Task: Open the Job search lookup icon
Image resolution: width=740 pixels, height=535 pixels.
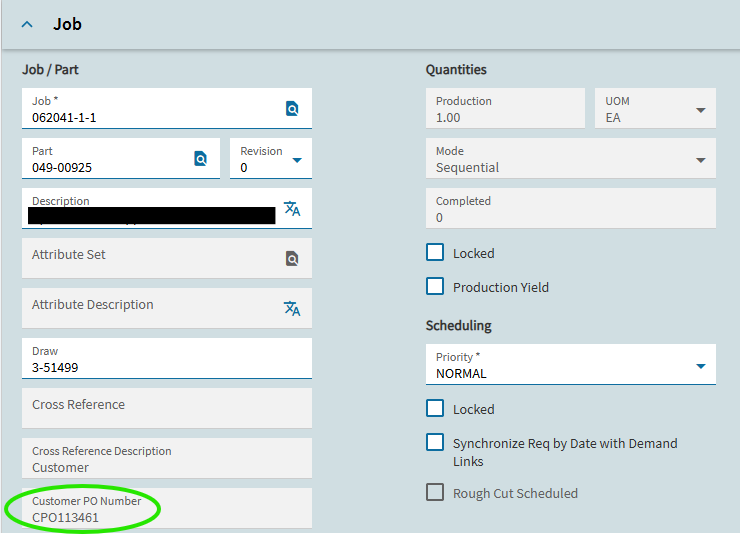Action: click(x=292, y=109)
